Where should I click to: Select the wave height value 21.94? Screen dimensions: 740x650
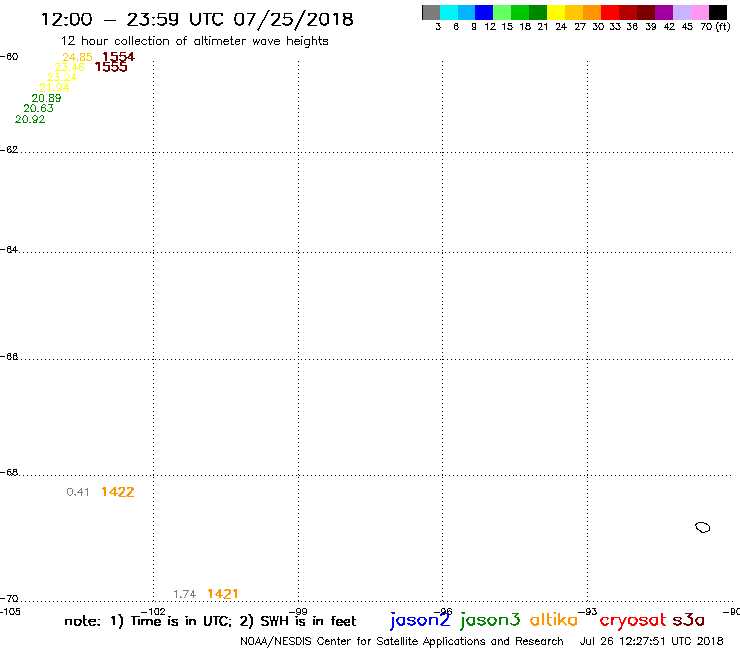pyautogui.click(x=54, y=88)
